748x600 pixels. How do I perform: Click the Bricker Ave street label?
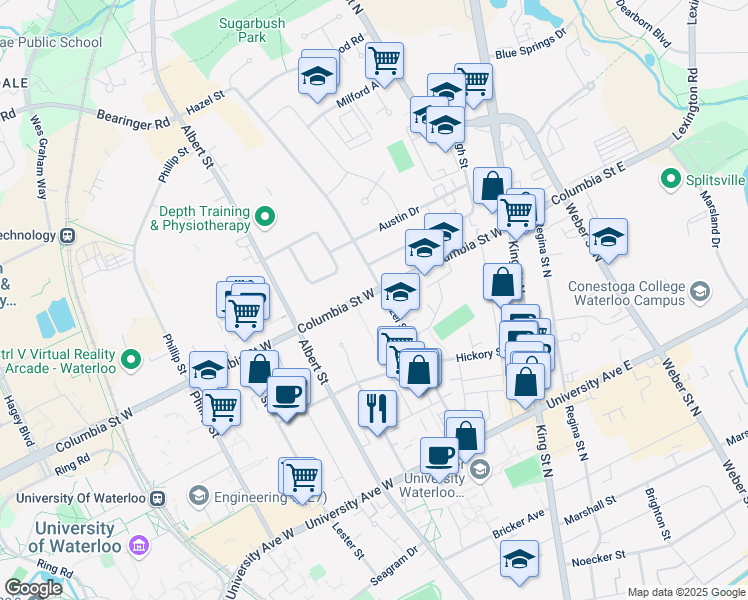(x=519, y=524)
